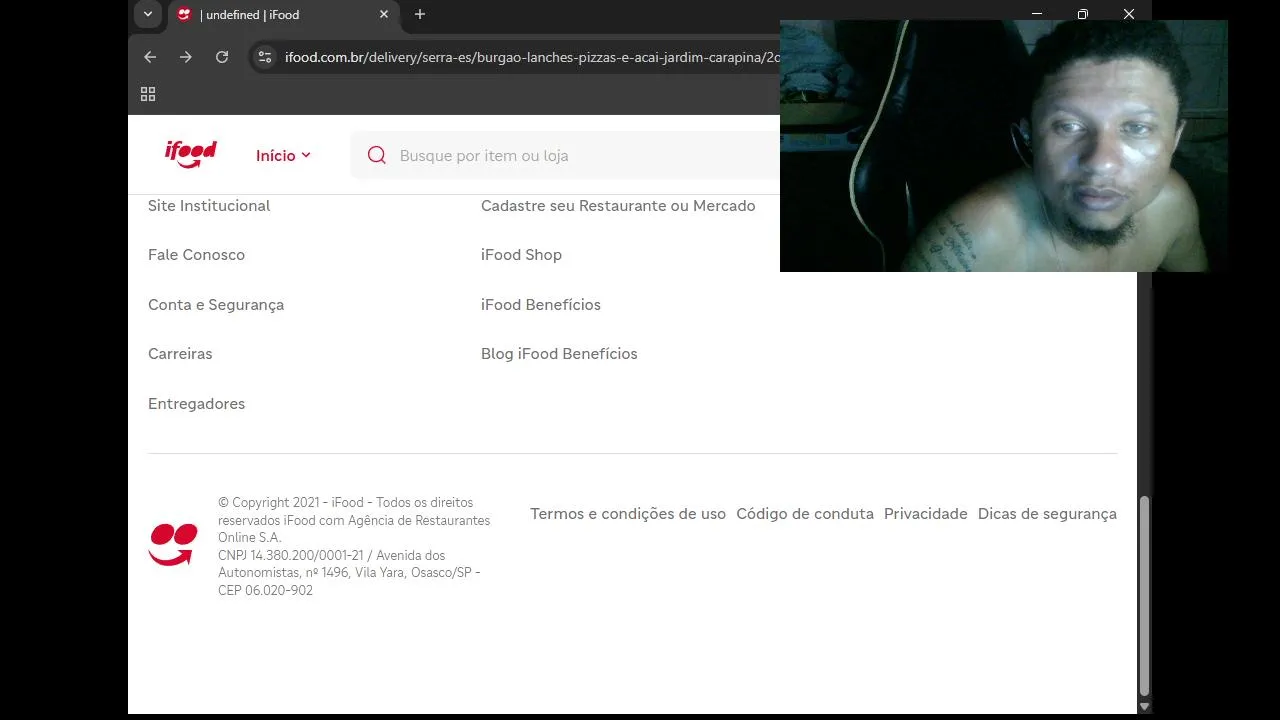Open a new tab with plus button
The width and height of the screenshot is (1280, 720).
click(x=420, y=14)
